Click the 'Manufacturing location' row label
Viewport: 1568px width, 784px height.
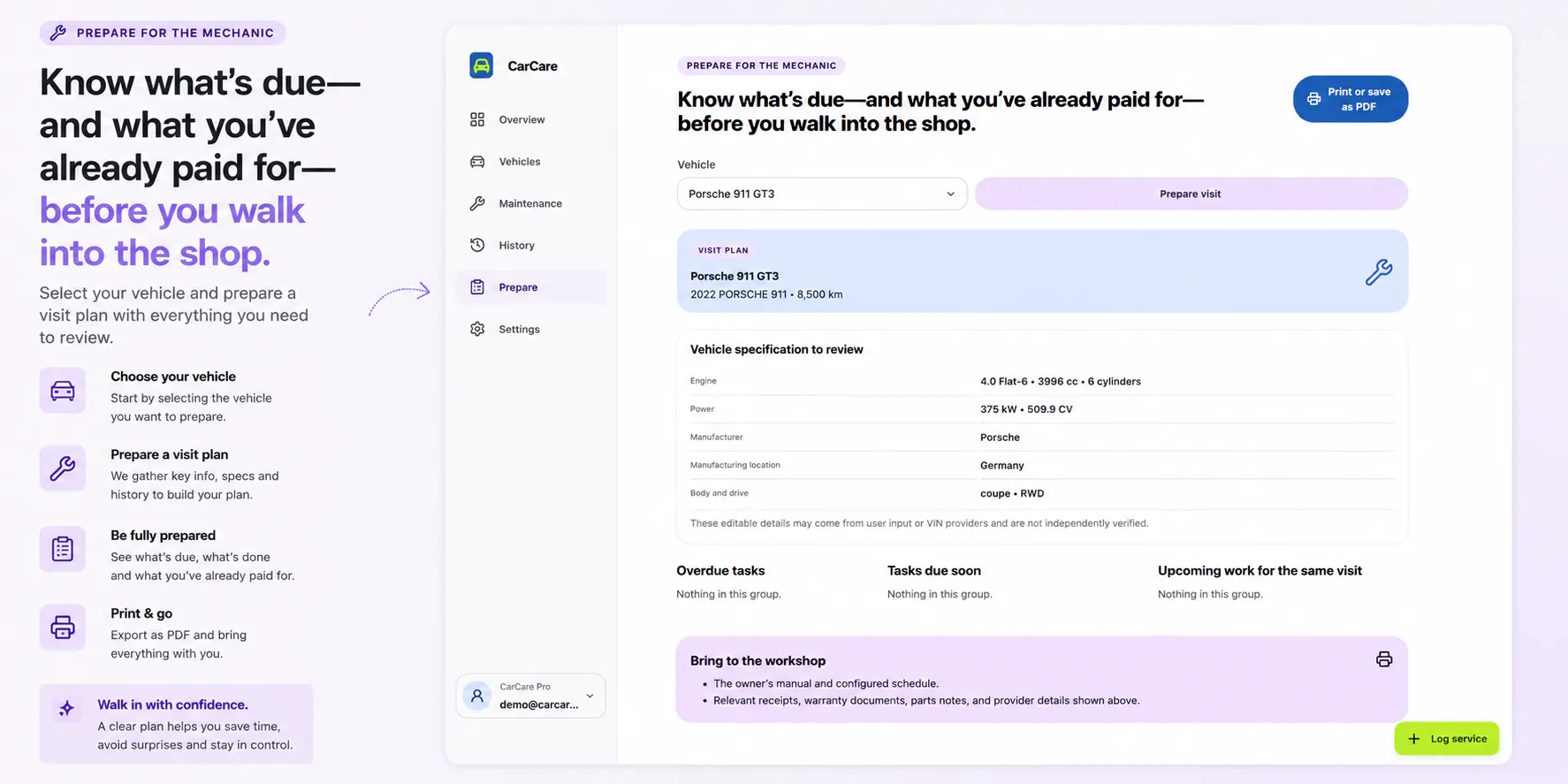pos(735,465)
